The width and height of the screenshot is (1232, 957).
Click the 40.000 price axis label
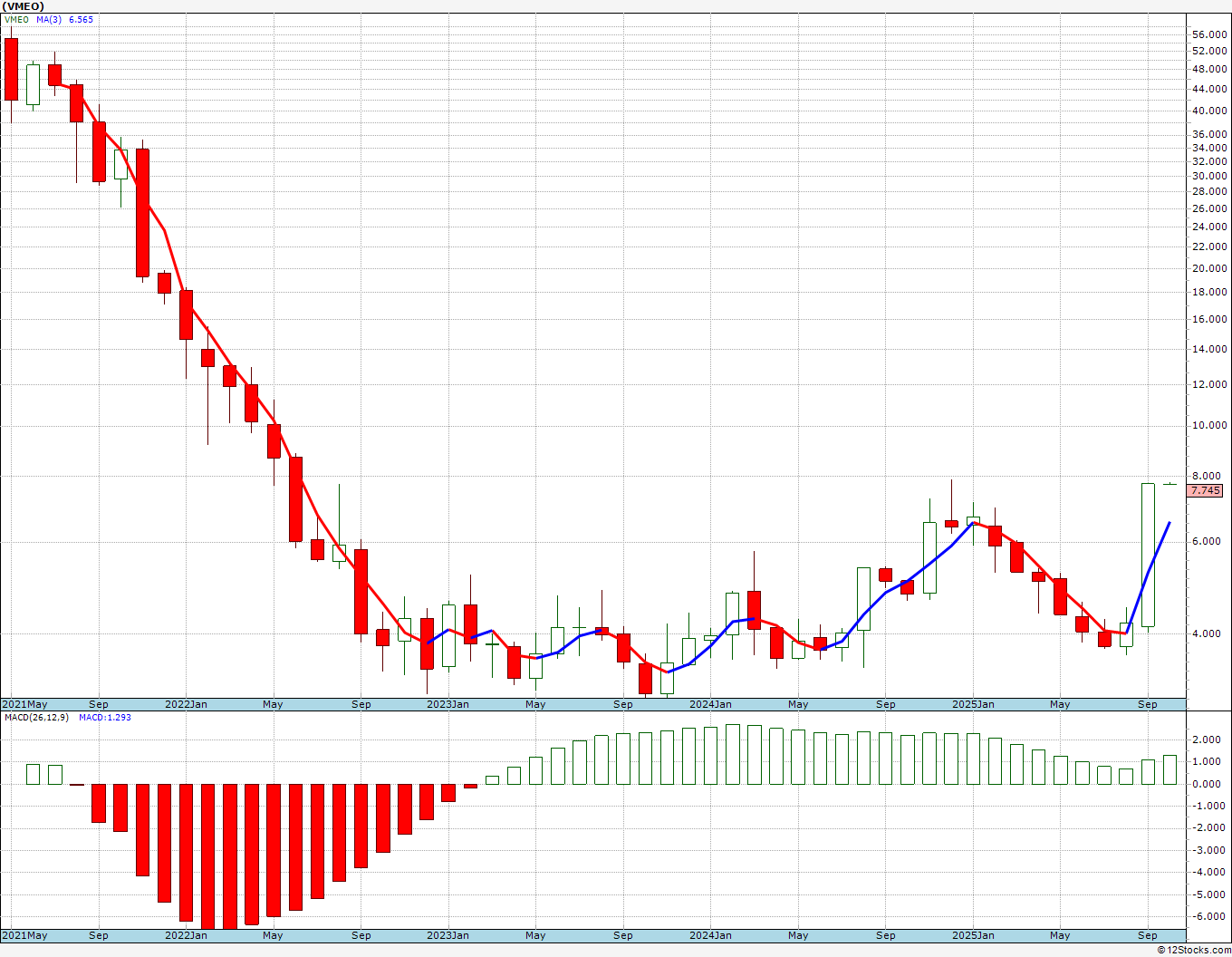pyautogui.click(x=1210, y=111)
